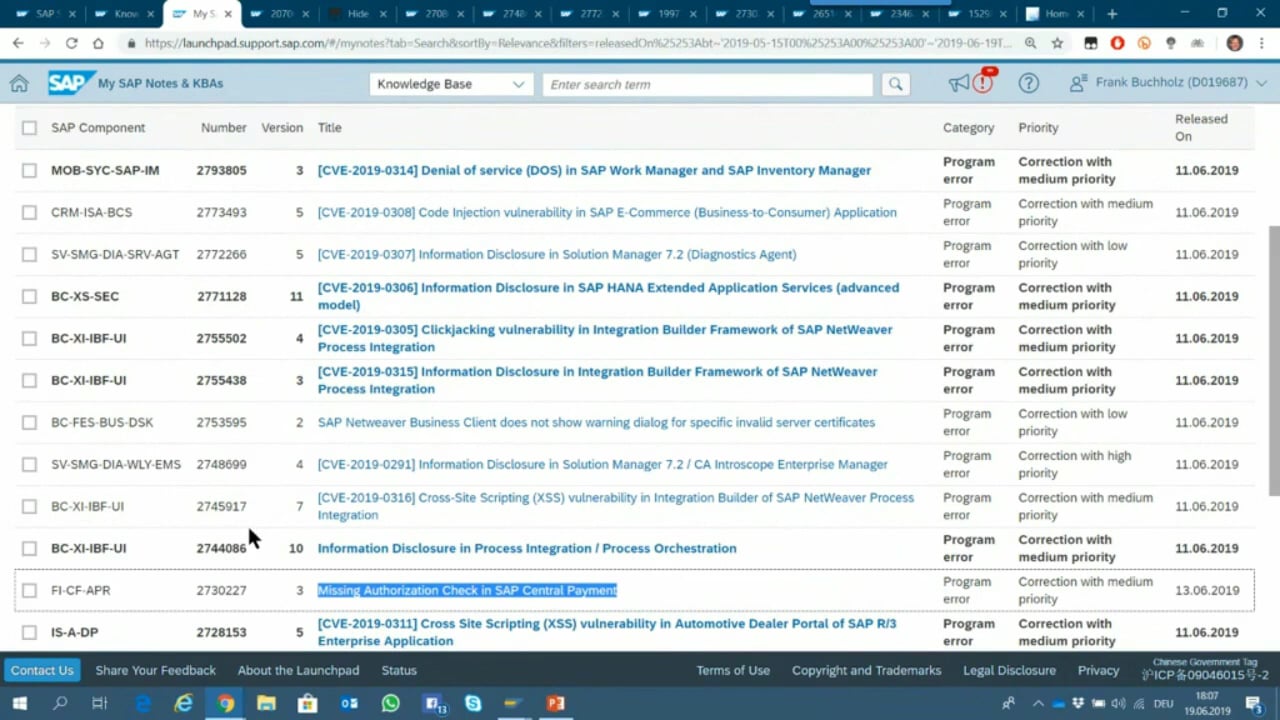This screenshot has width=1280, height=720.
Task: Bookmark this page with the star icon
Action: pos(1057,43)
